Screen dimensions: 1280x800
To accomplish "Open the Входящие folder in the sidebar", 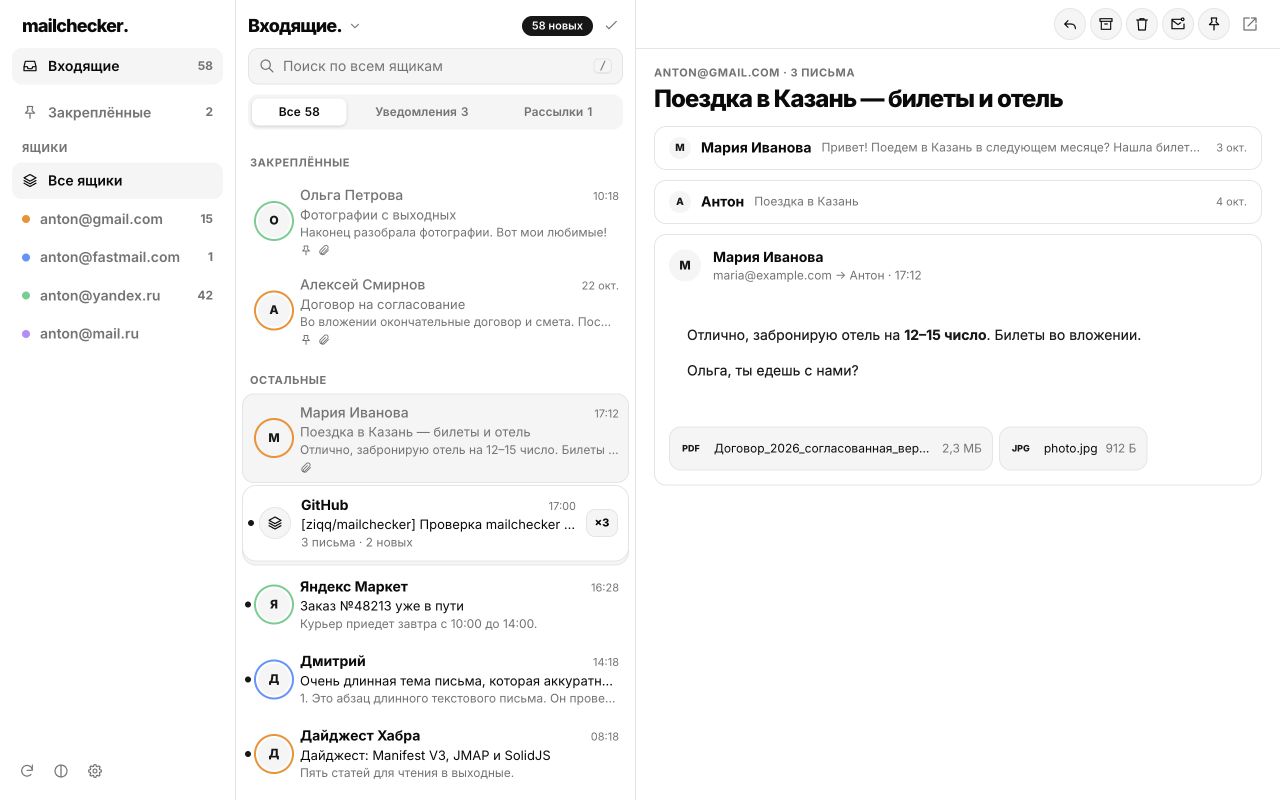I will click(117, 66).
